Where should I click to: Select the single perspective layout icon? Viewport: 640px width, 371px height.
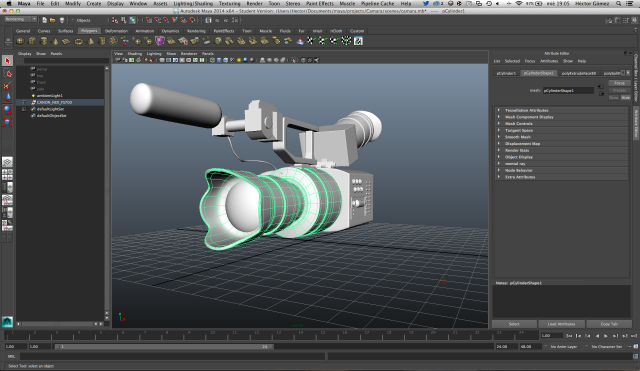tap(7, 162)
